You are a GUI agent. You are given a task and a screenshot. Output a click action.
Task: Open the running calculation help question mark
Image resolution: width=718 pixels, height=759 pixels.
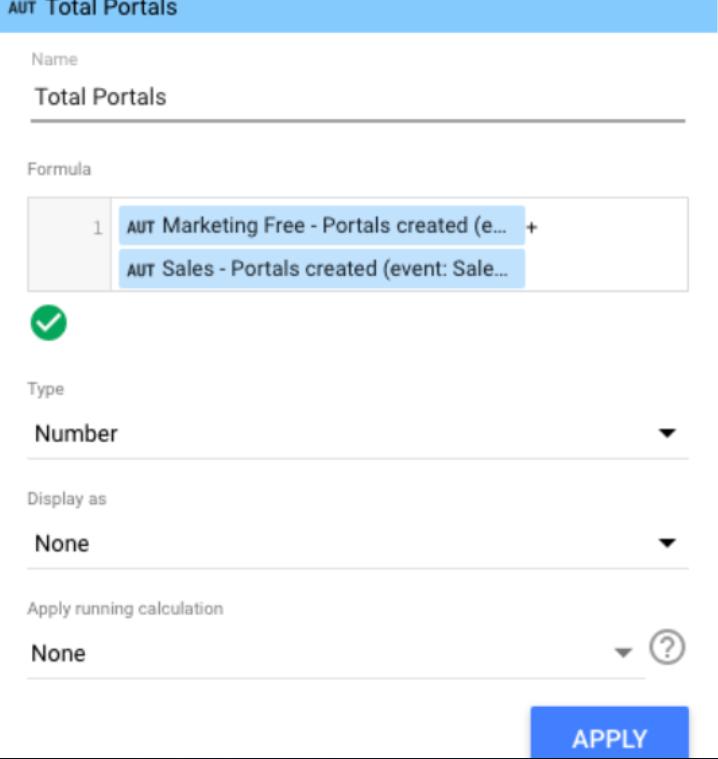click(667, 649)
